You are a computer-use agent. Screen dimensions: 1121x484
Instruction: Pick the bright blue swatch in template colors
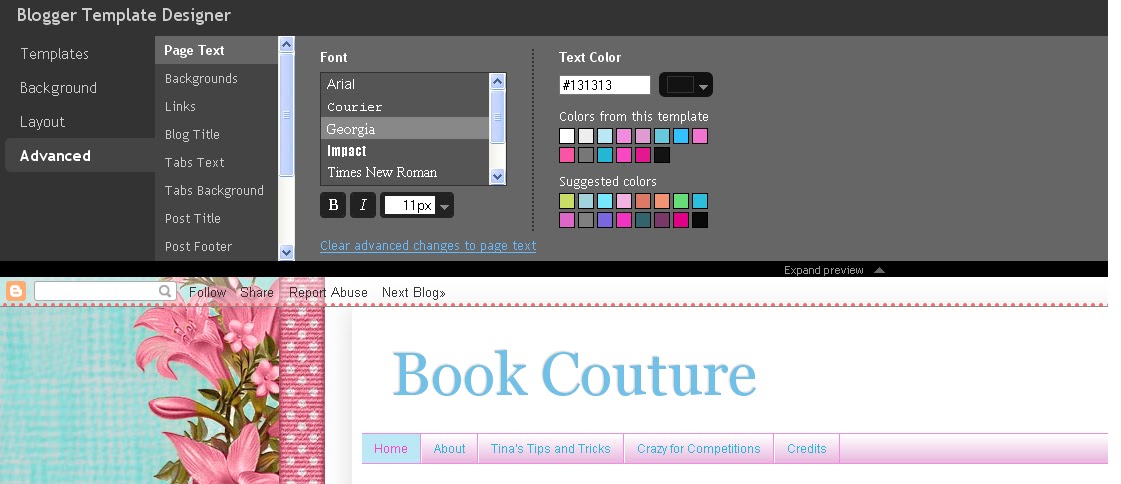tap(681, 136)
